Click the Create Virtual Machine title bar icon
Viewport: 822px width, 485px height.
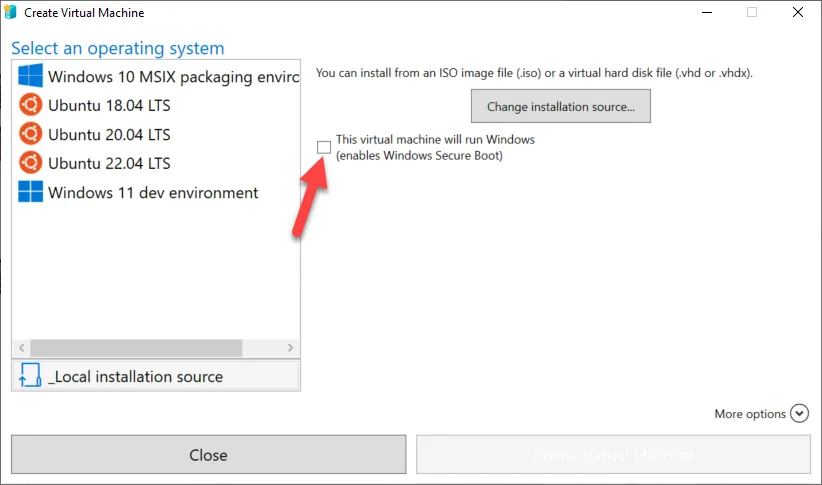click(x=10, y=12)
